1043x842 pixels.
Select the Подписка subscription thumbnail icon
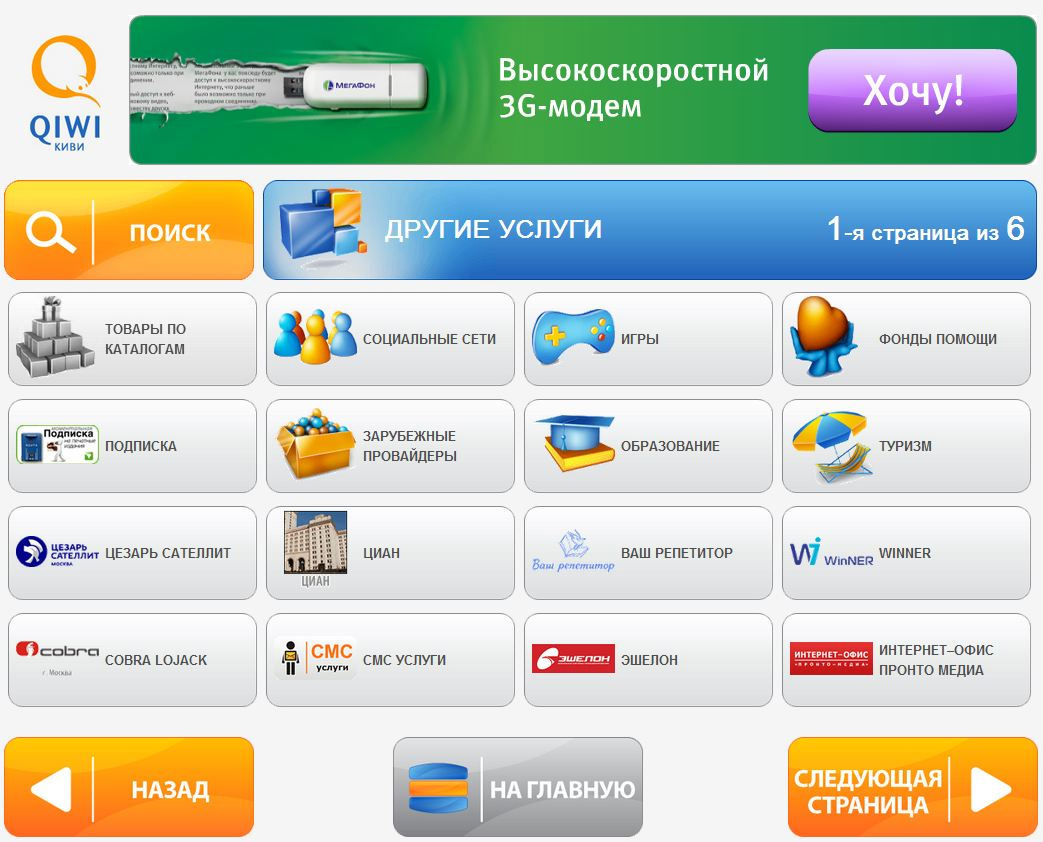57,444
